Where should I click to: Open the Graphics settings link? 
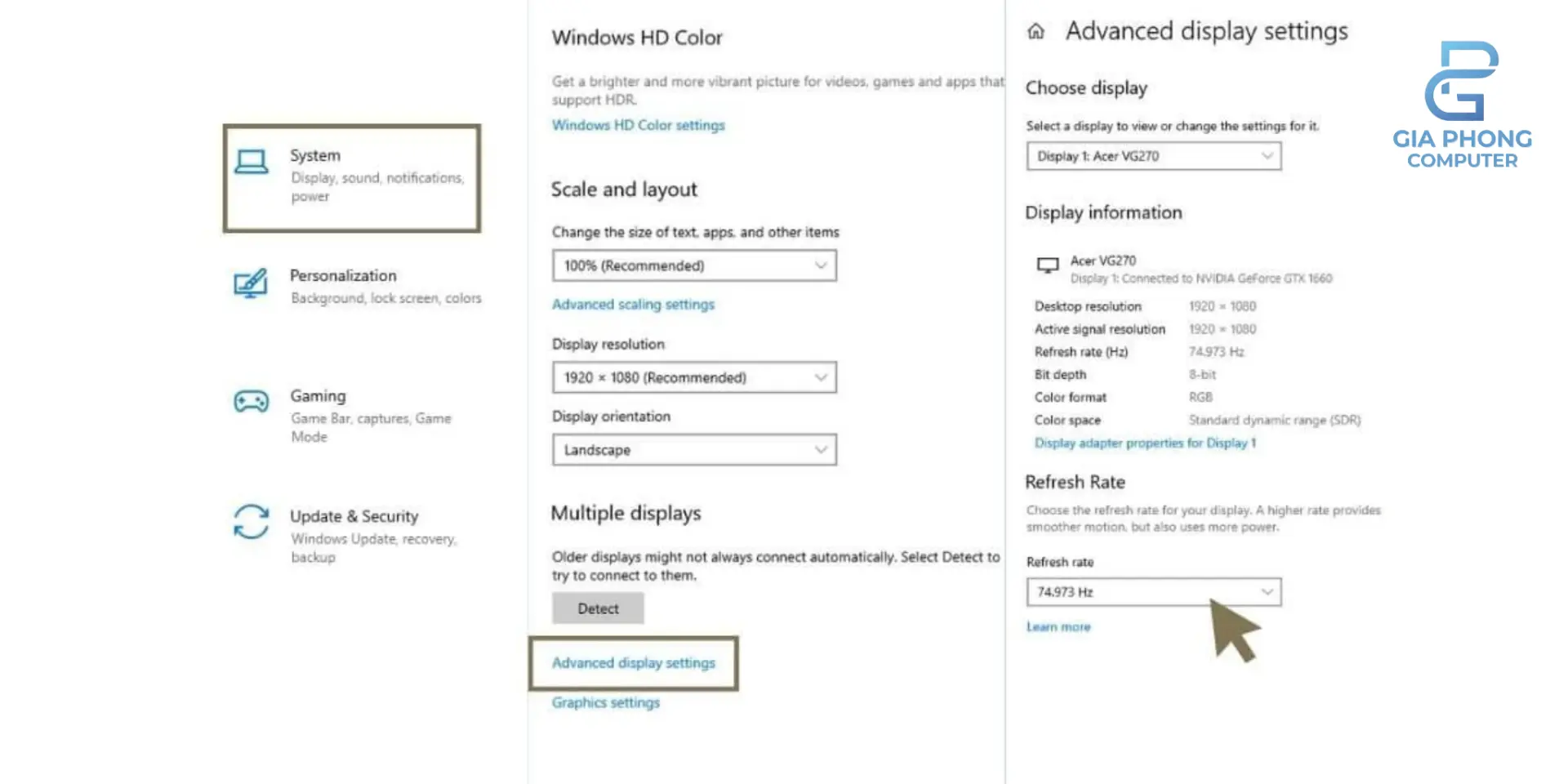coord(605,702)
